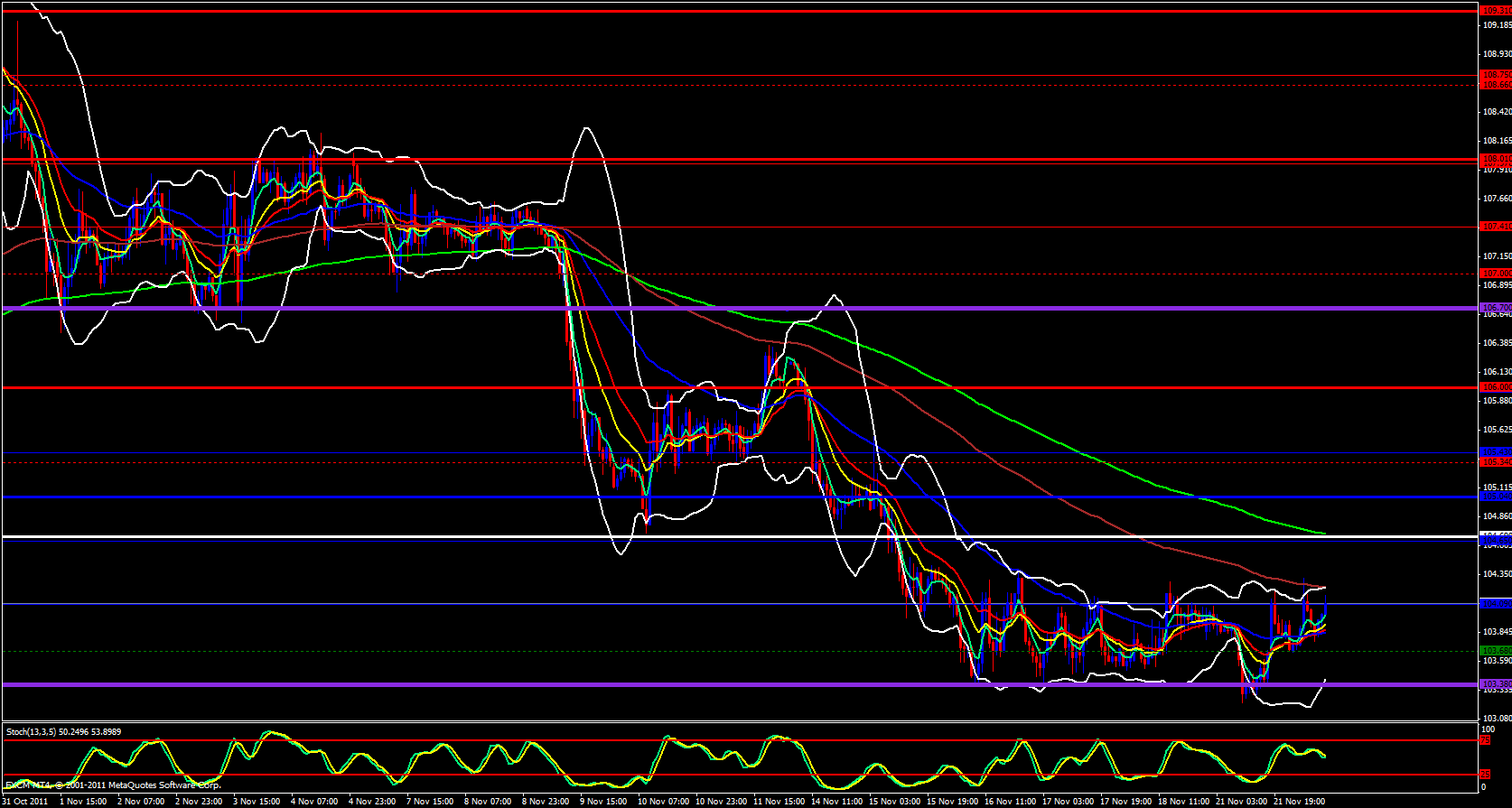Select the red 107.410 price label
The height and width of the screenshot is (808, 1512).
(1496, 226)
